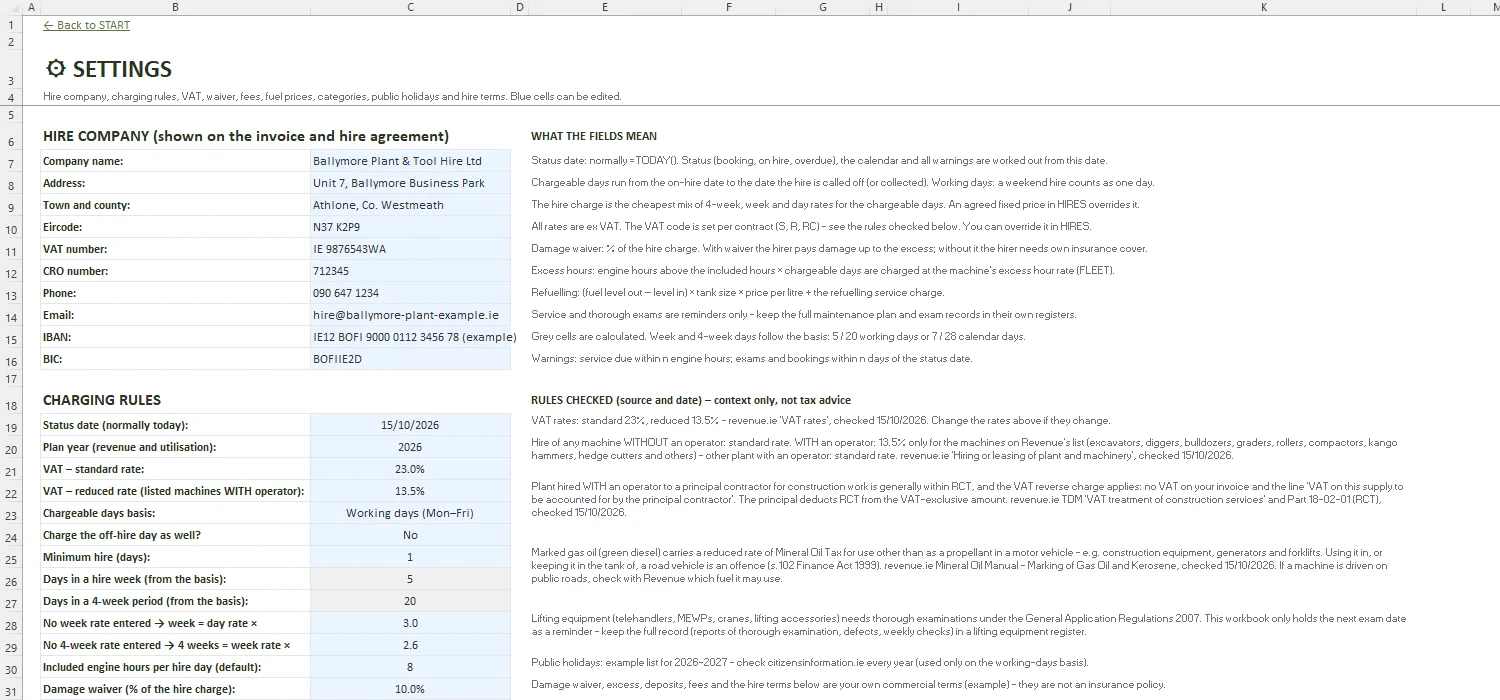
Task: Click the settings gear icon beside SETTINGS
Action: [x=56, y=69]
